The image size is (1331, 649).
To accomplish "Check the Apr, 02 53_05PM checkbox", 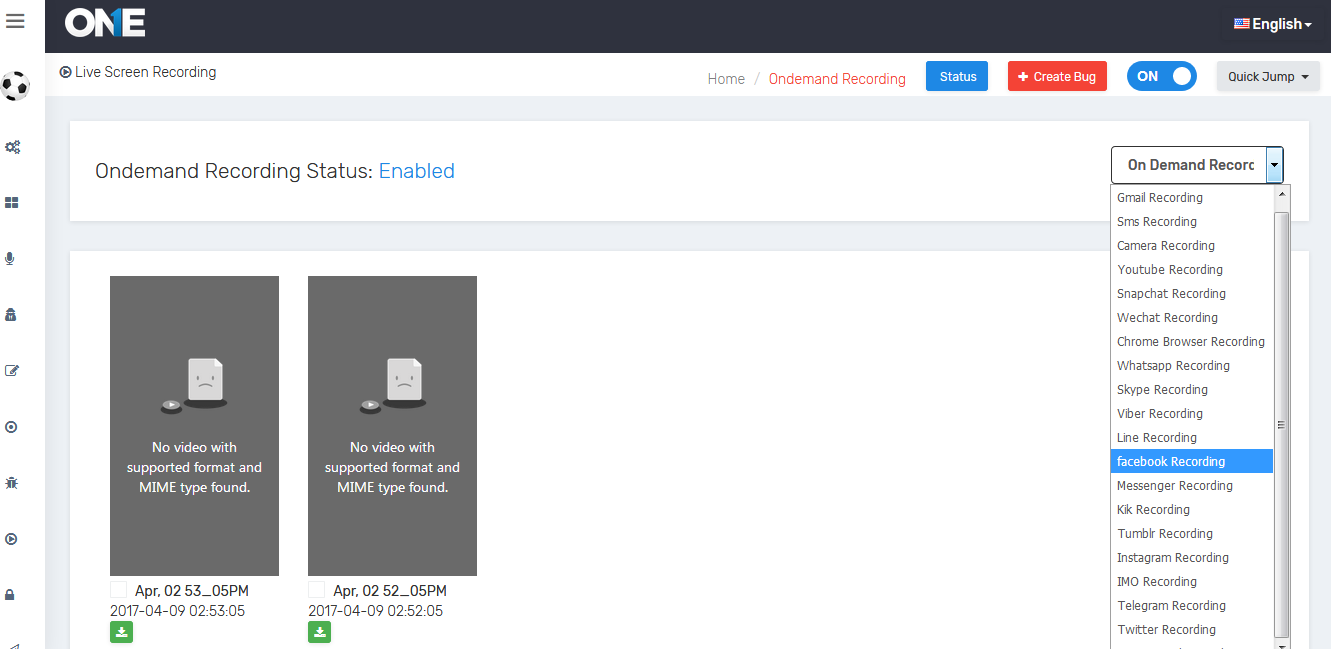I will [119, 590].
